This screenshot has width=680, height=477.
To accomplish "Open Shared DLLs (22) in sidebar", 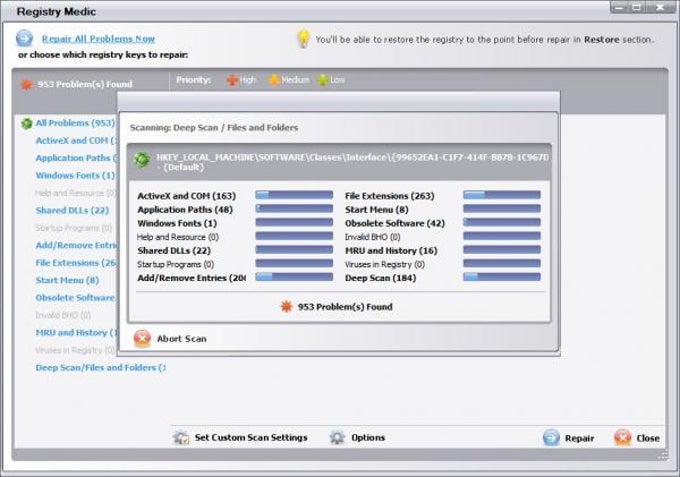I will click(x=72, y=210).
